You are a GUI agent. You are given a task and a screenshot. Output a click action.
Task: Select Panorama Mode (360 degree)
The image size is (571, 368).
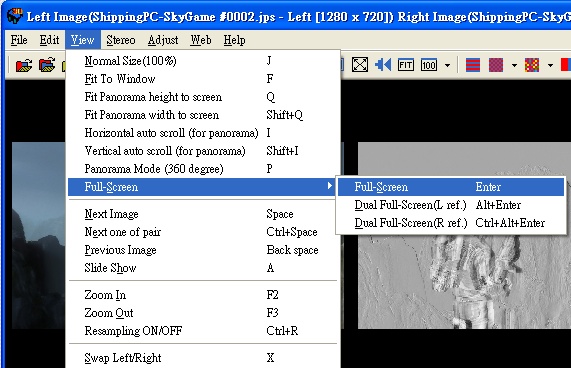click(202, 169)
